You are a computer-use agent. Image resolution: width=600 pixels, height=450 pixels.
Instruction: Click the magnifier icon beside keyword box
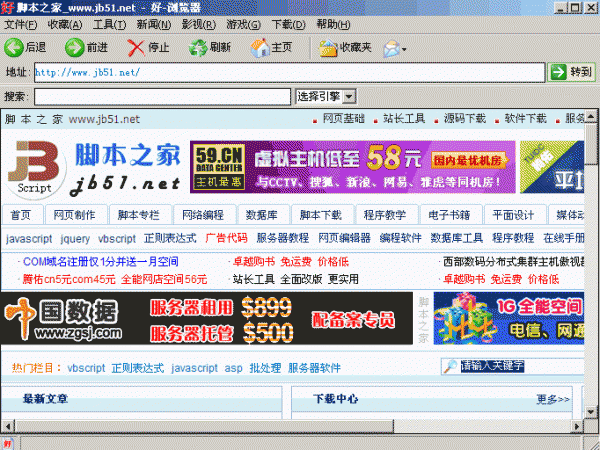tap(450, 367)
